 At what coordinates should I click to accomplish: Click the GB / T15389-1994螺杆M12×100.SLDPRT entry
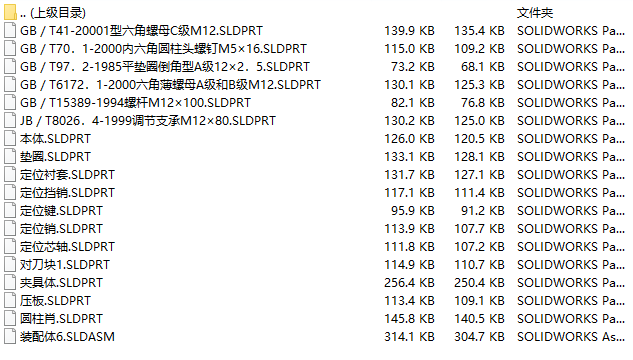[x=135, y=103]
